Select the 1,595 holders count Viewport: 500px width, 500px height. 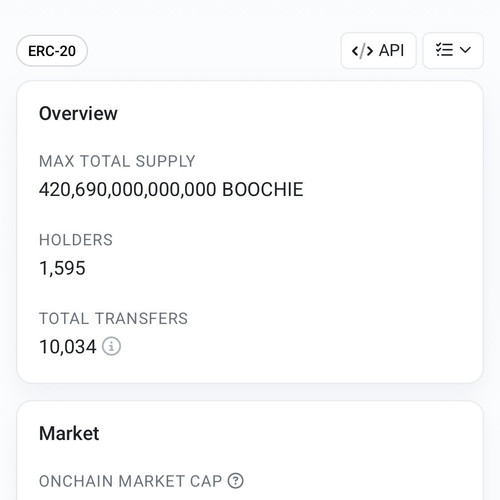coord(62,268)
